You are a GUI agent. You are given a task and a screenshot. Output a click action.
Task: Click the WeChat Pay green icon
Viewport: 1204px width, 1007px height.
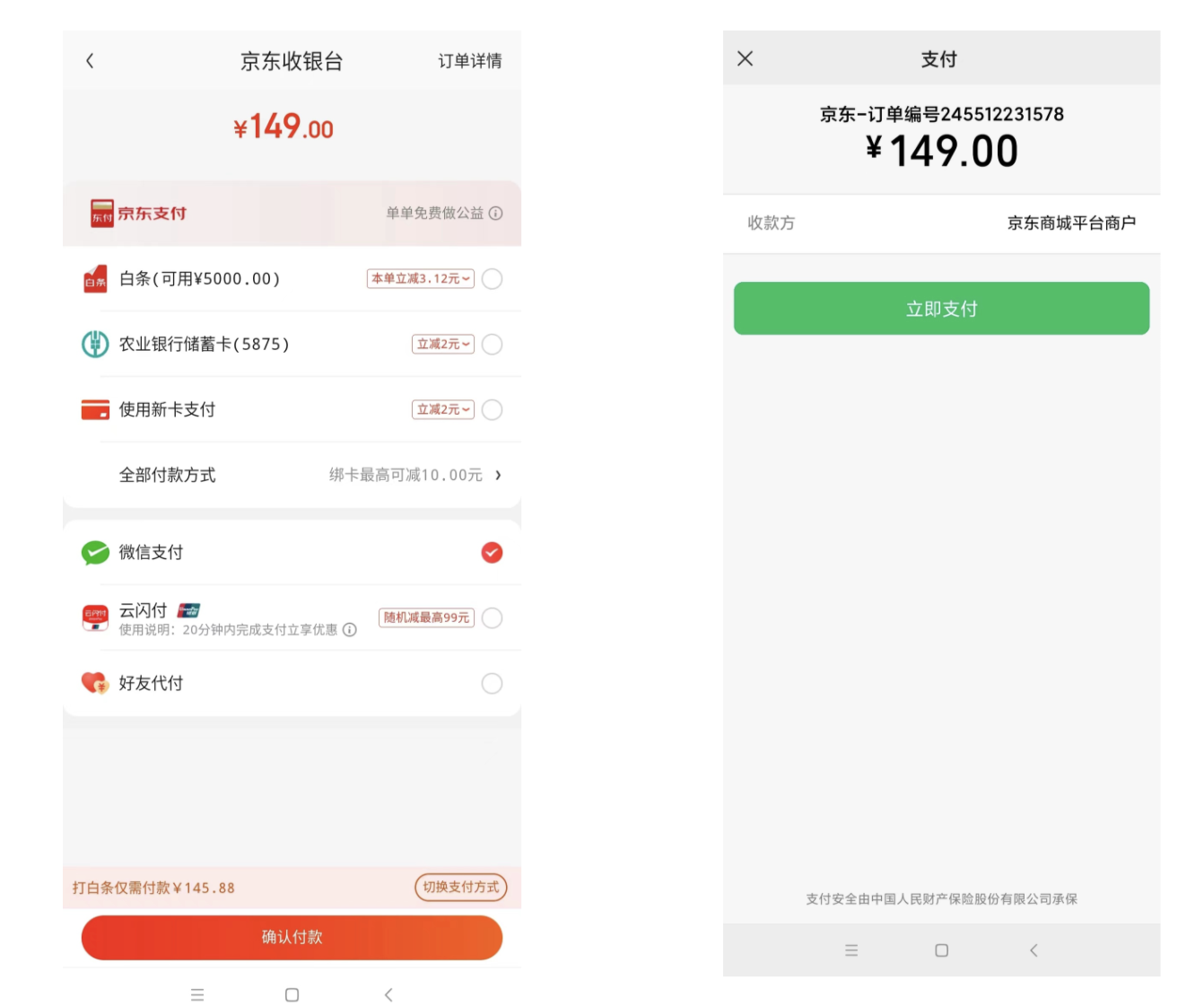[x=94, y=553]
